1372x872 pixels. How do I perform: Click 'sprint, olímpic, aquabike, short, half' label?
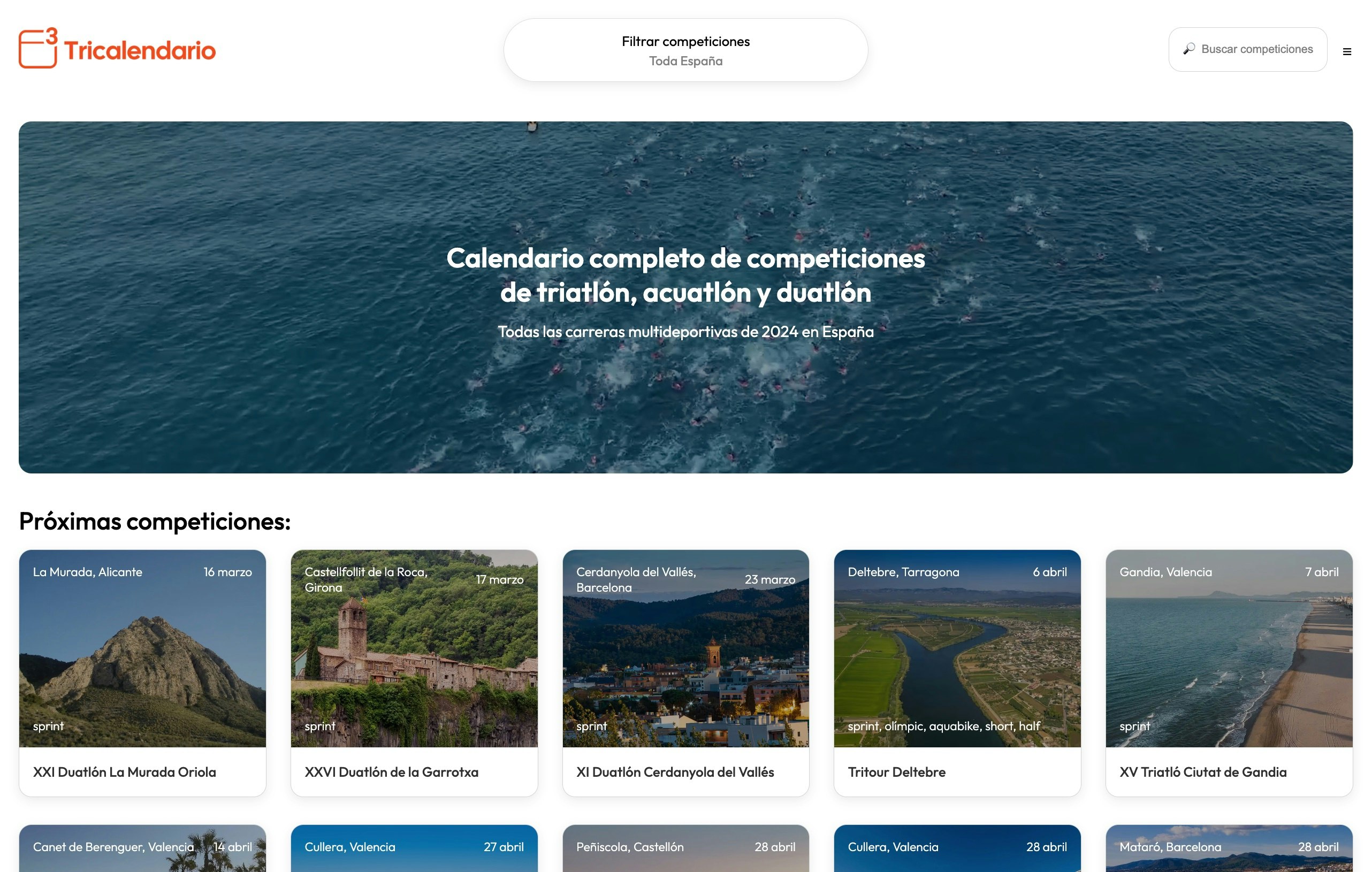[x=943, y=726]
